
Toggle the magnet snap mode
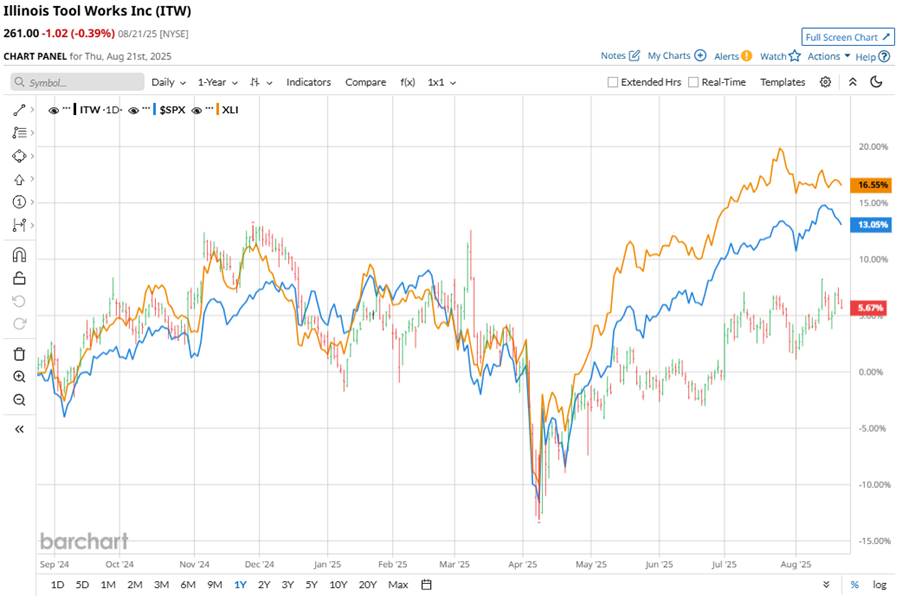(x=19, y=255)
